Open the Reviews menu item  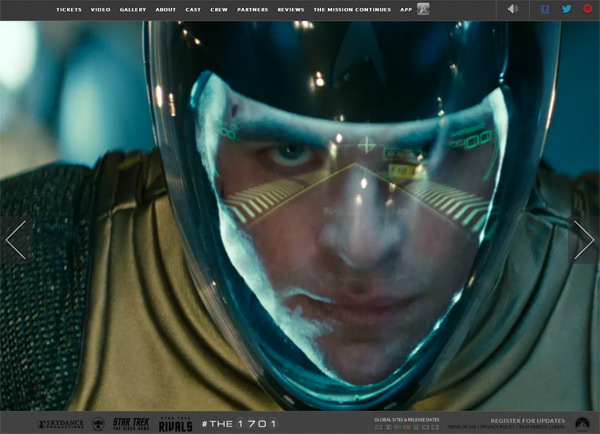click(291, 10)
